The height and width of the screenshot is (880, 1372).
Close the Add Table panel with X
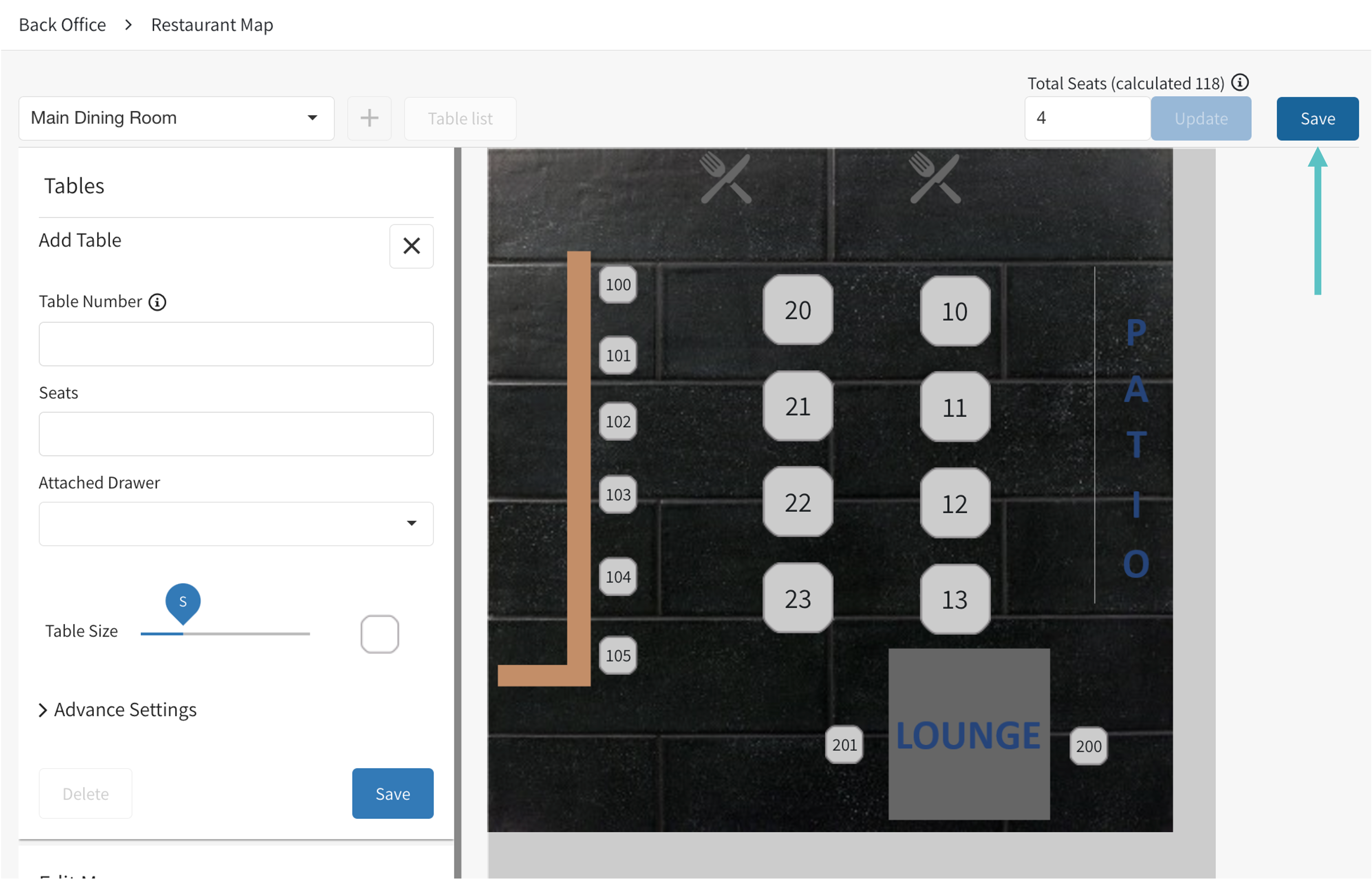pos(411,246)
